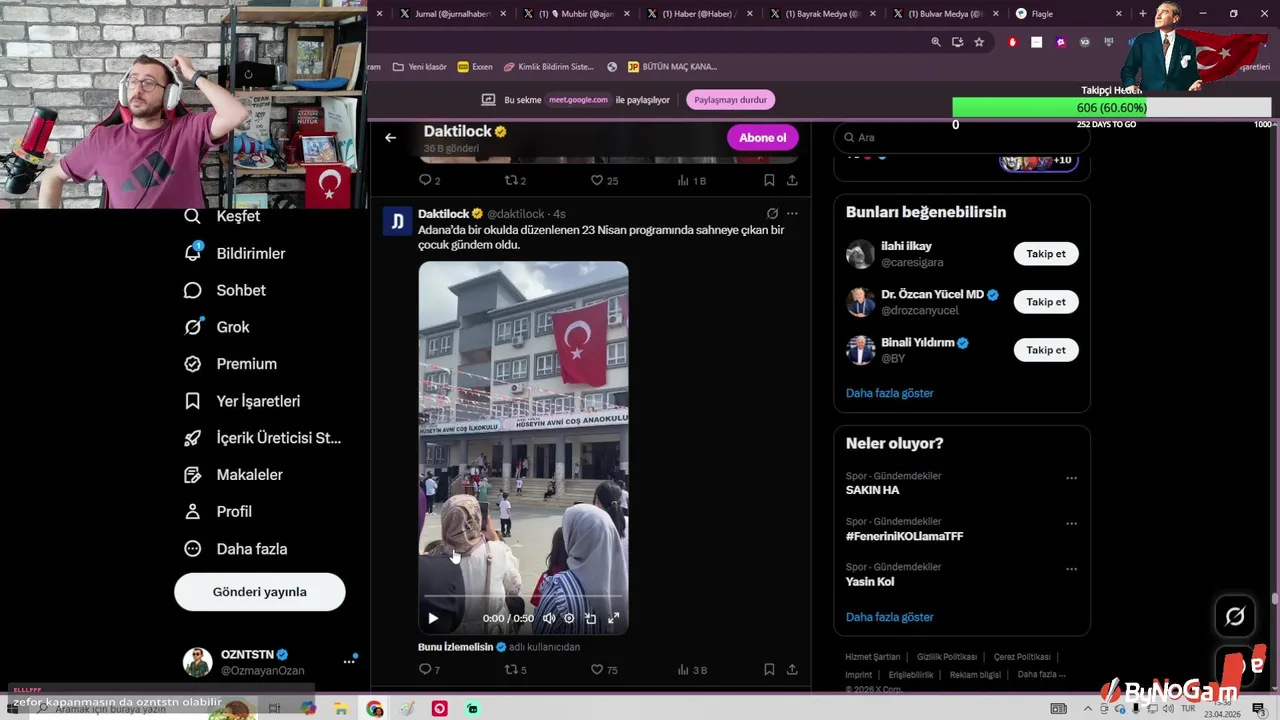Click the Grok explain icon on the post
1280x720 pixels.
click(x=772, y=213)
